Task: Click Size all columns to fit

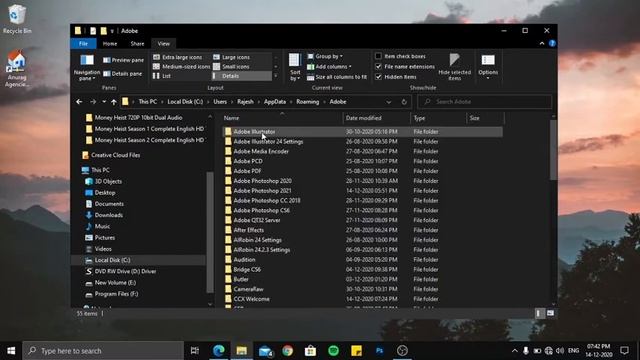Action: pos(337,77)
